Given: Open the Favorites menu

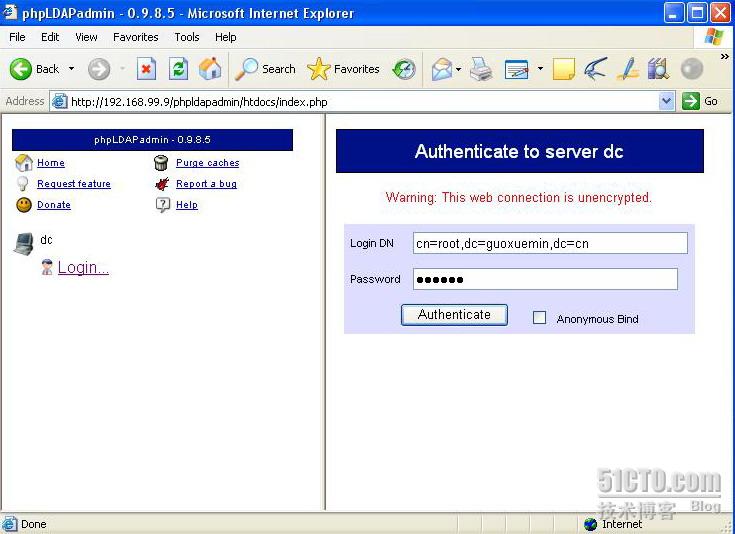Looking at the screenshot, I should click(135, 37).
